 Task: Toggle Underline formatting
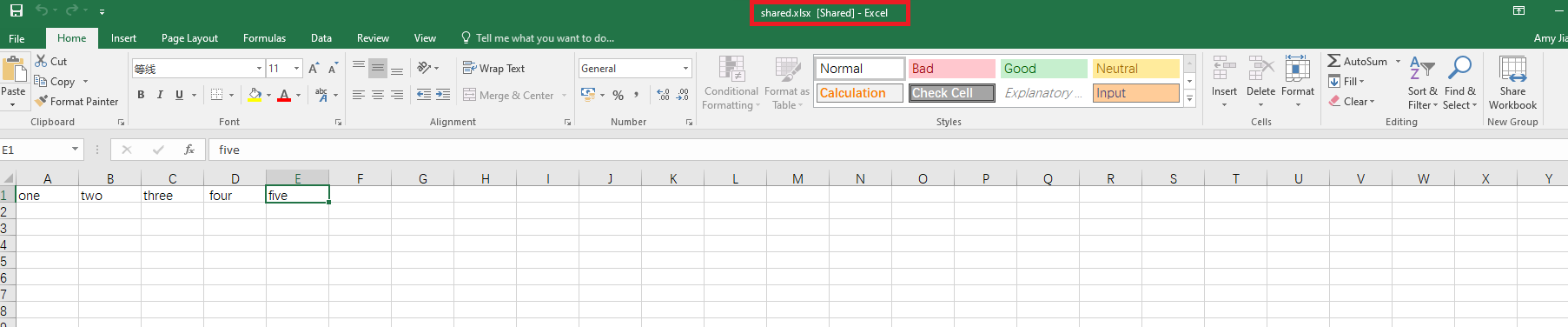[179, 95]
